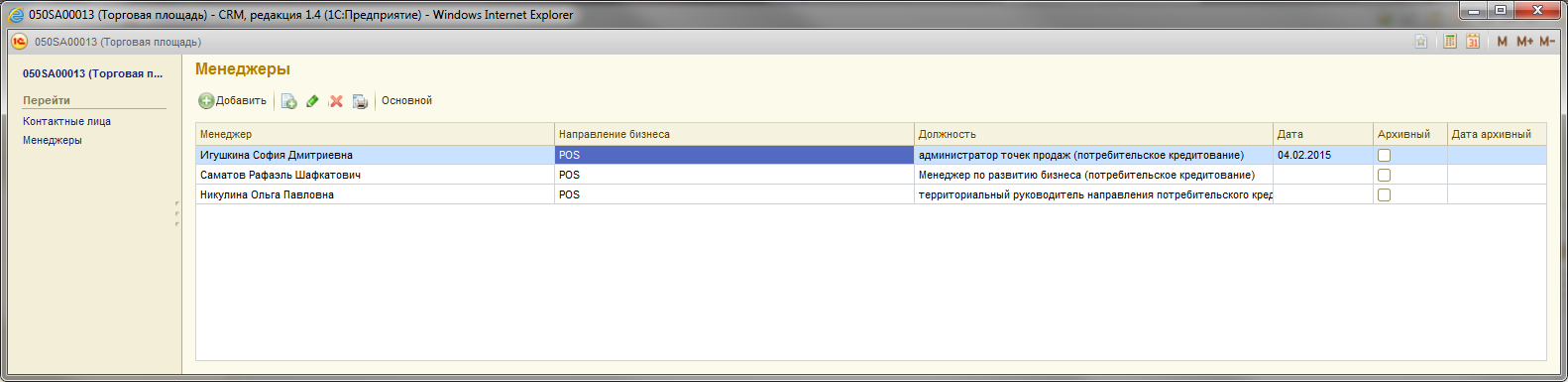Click the M+ memory add button
Viewport: 1568px width, 382px height.
click(x=1524, y=42)
